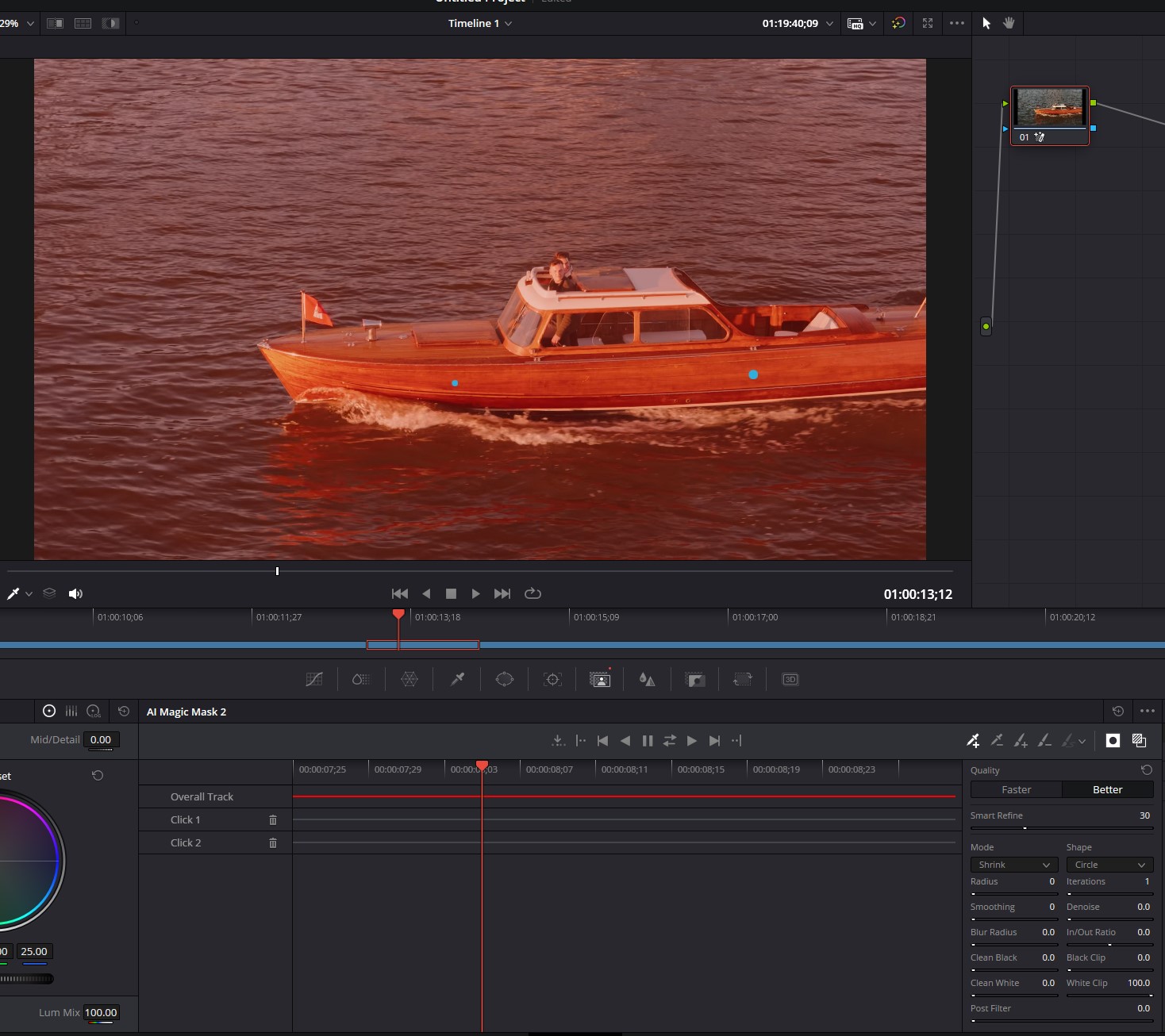Open the Curves palette

(x=314, y=679)
